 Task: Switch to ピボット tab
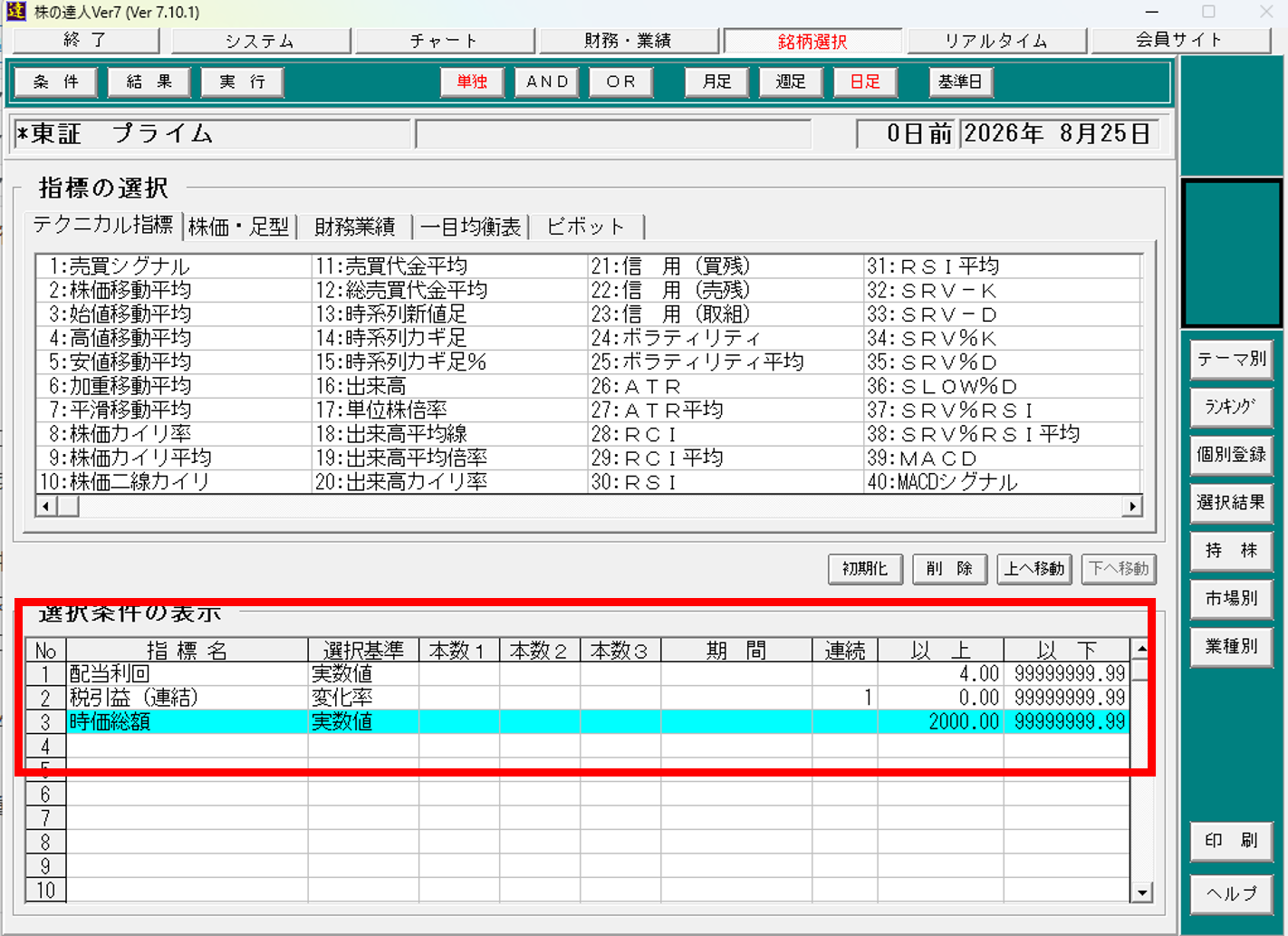pos(586,227)
